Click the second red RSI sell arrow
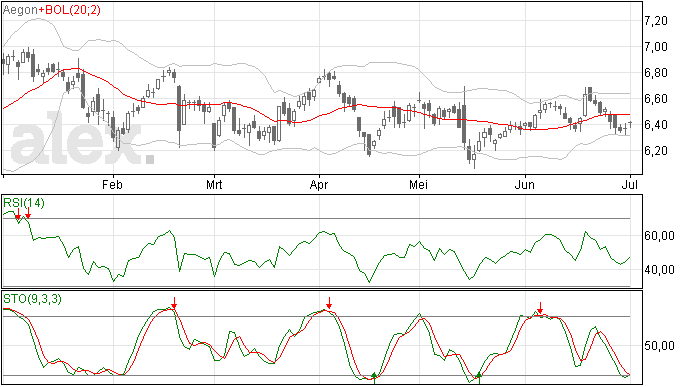Viewport: 690px width, 387px height. (28, 214)
